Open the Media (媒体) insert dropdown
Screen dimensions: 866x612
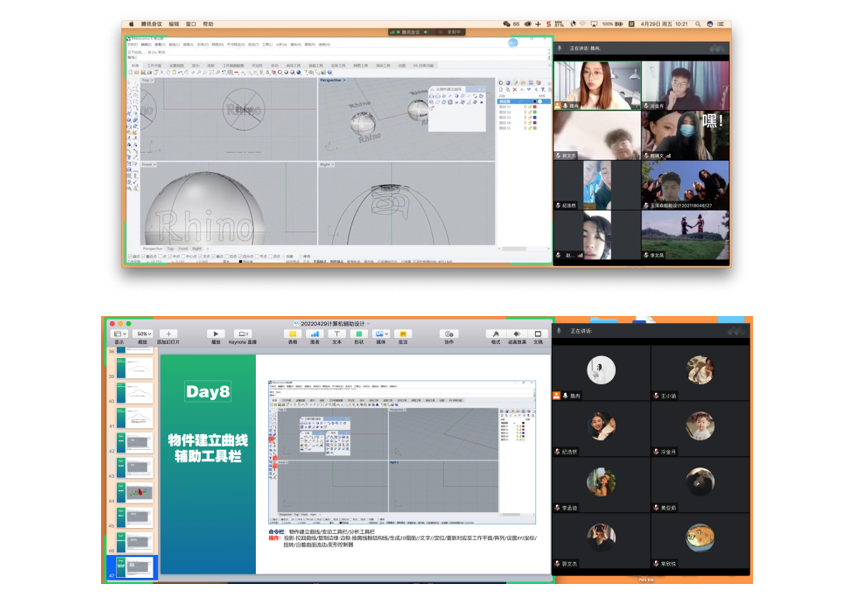pos(381,334)
